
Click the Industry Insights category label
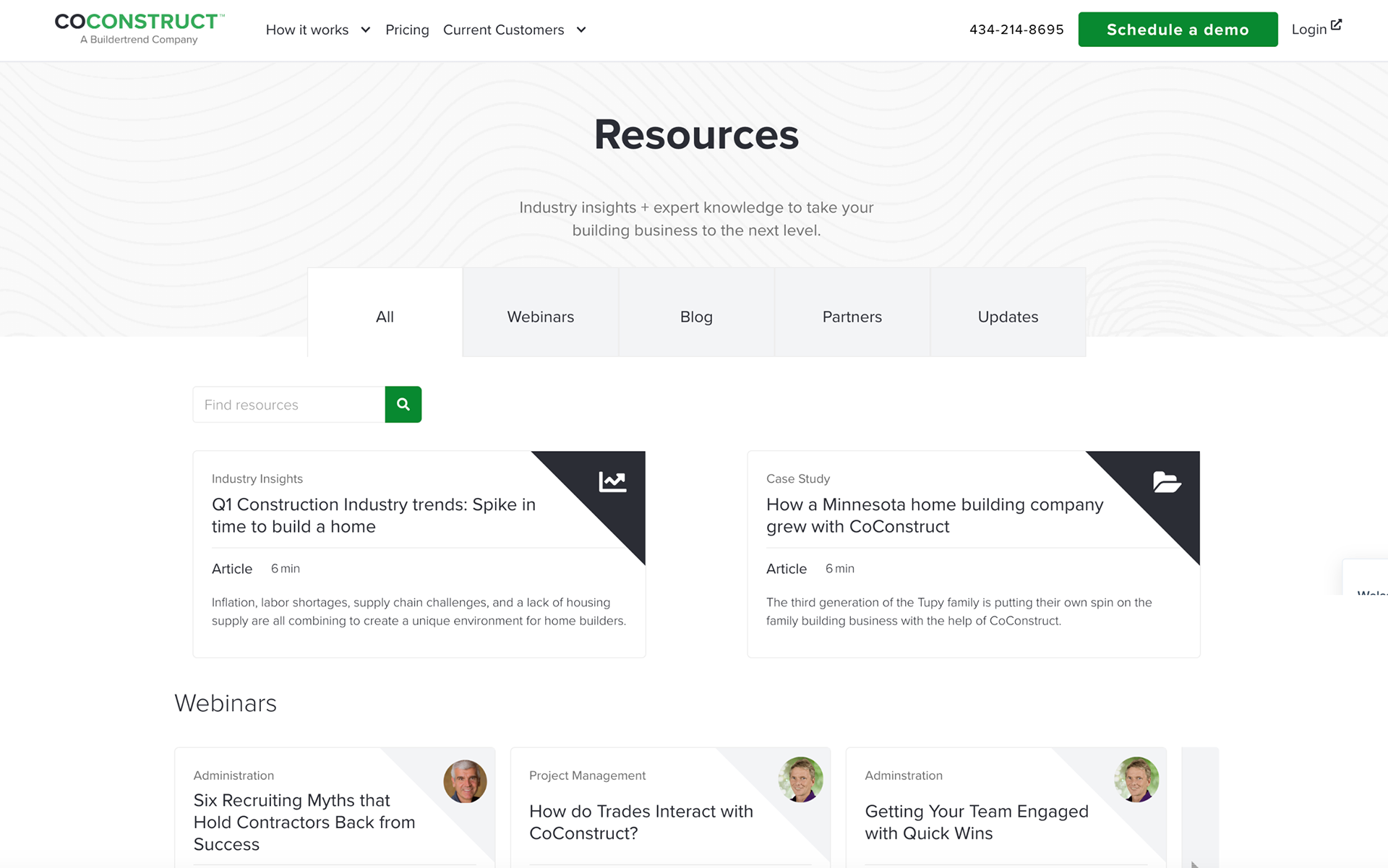(257, 478)
